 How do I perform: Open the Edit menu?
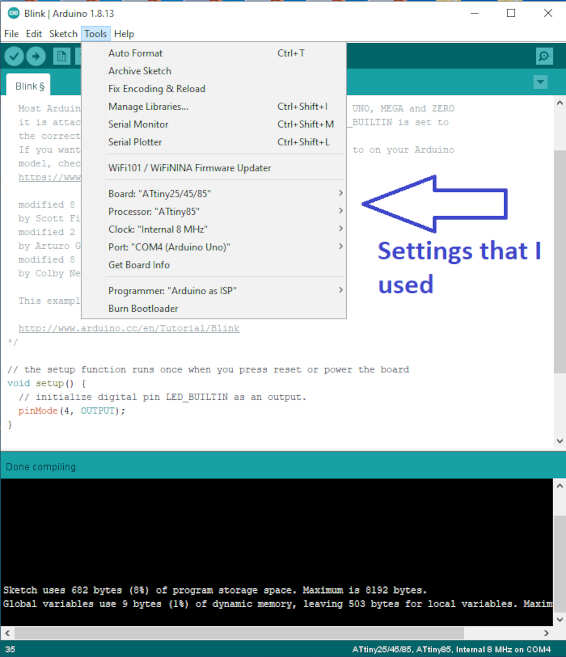pos(34,34)
